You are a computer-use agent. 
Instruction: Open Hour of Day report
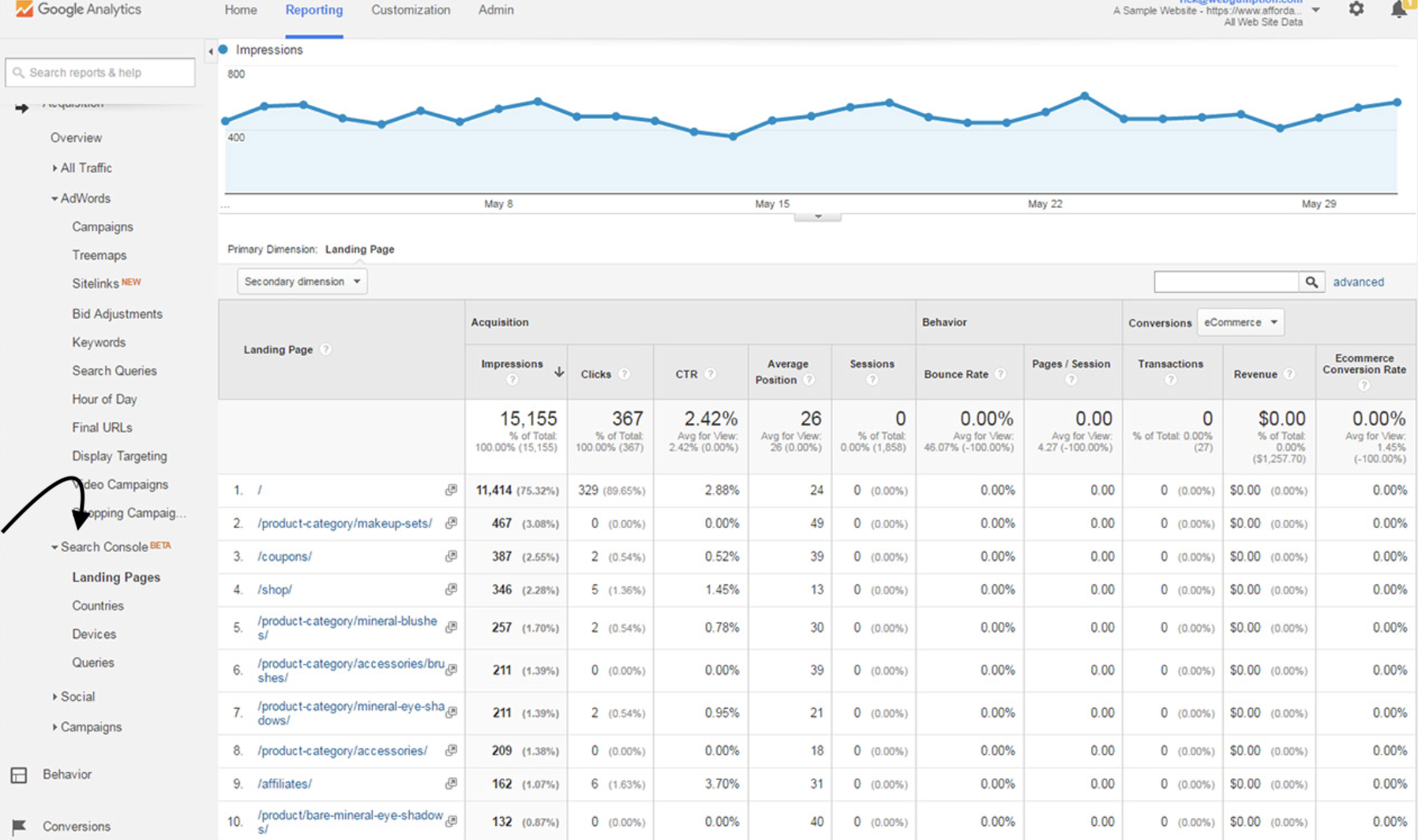pos(104,399)
